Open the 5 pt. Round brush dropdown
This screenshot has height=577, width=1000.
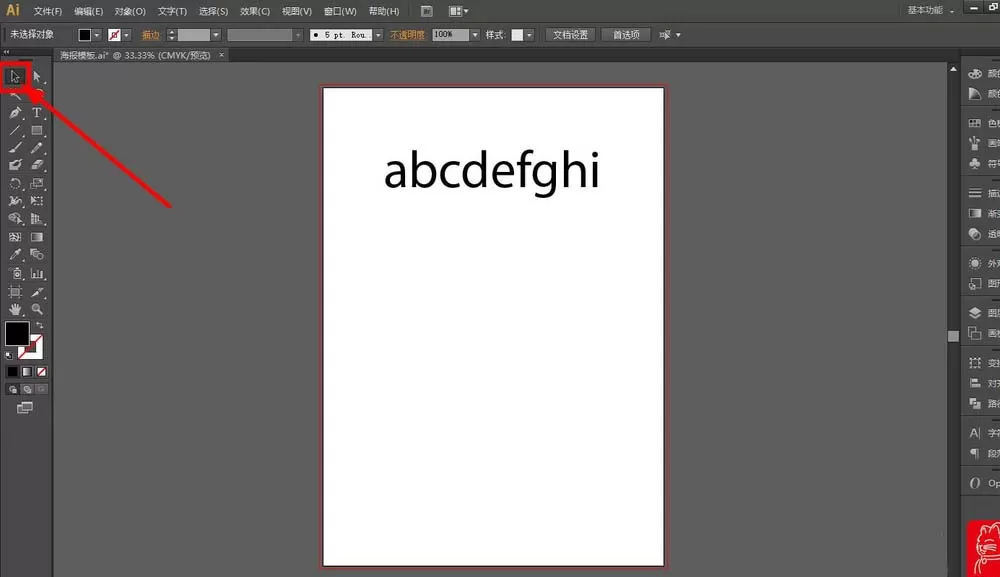378,35
